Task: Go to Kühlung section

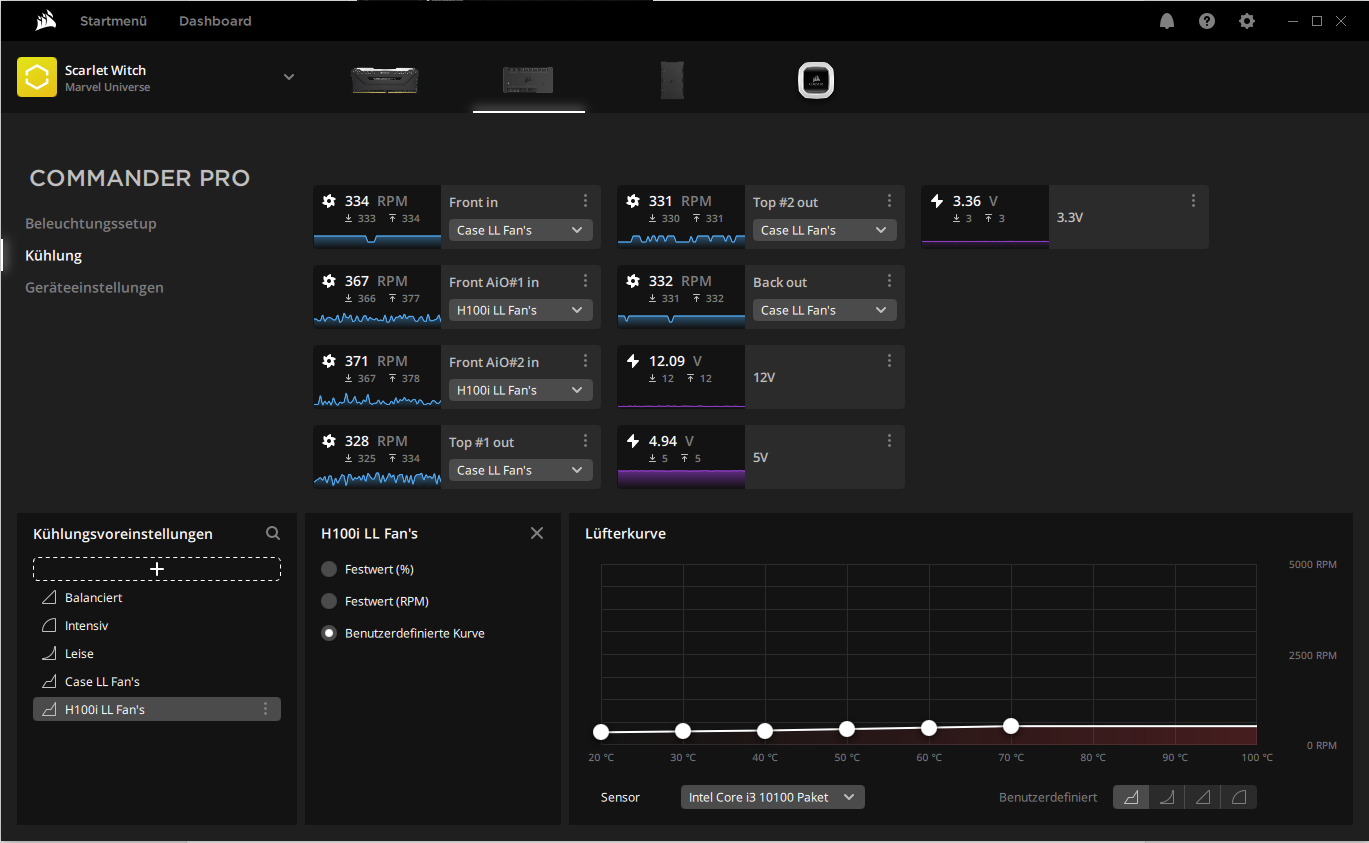Action: 54,255
